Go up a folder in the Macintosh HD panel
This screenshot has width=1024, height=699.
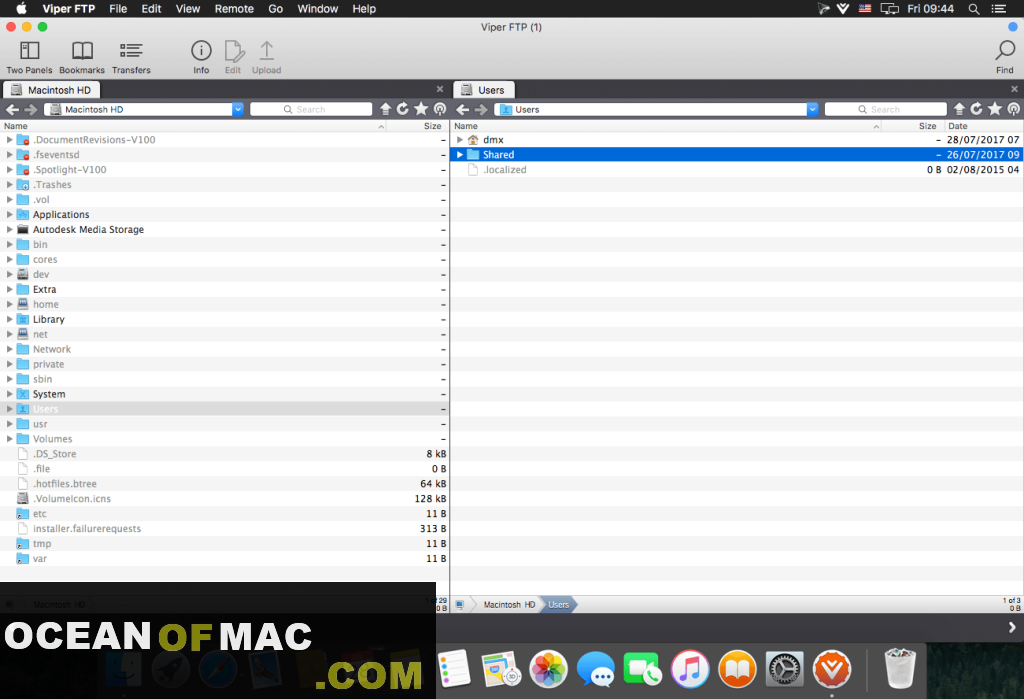385,109
